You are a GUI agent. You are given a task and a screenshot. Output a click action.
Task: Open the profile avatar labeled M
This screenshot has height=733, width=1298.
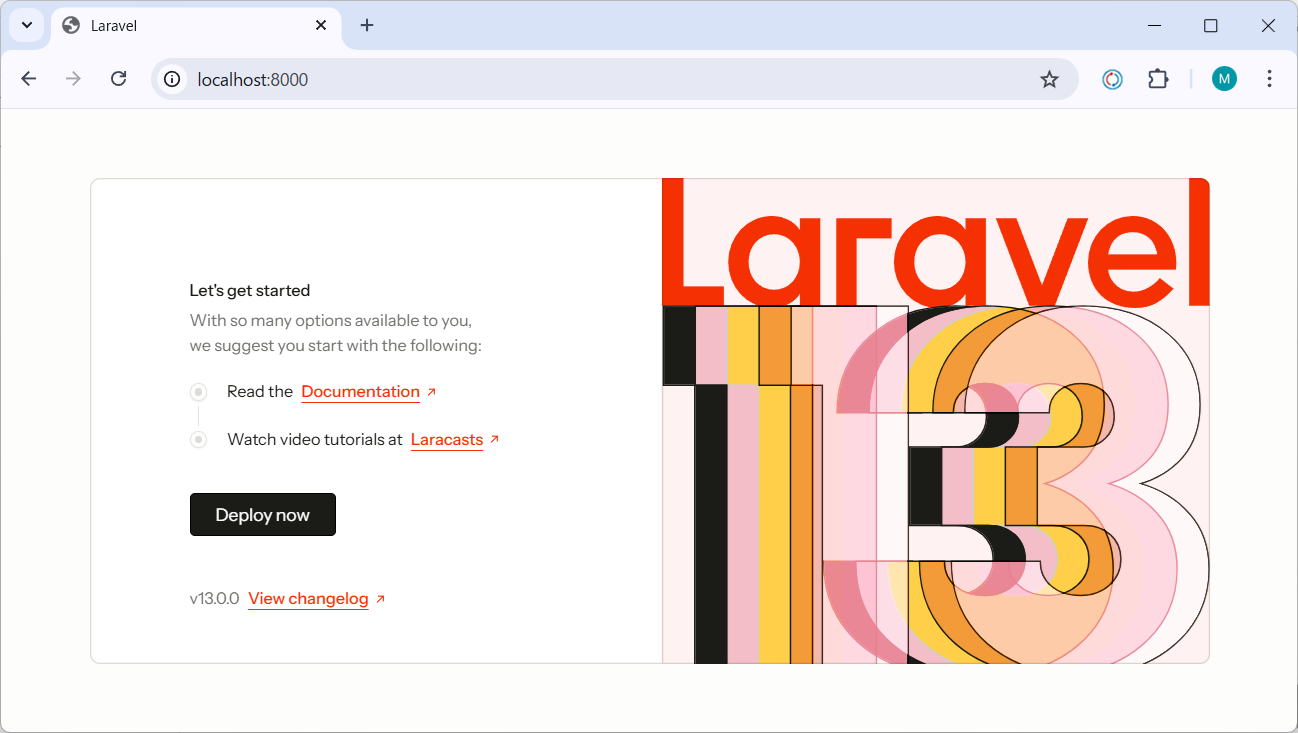tap(1224, 79)
